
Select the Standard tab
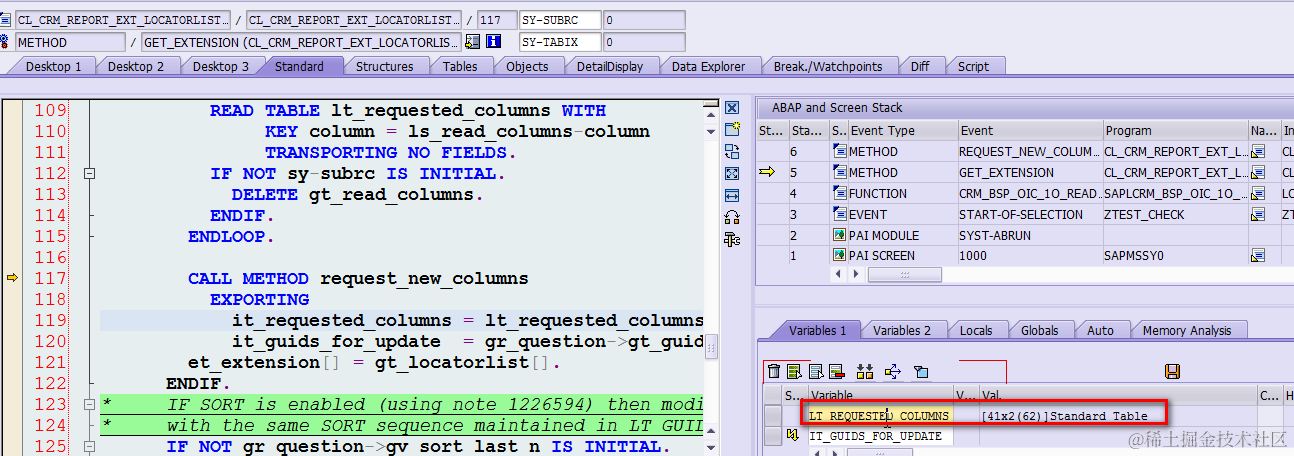click(298, 66)
